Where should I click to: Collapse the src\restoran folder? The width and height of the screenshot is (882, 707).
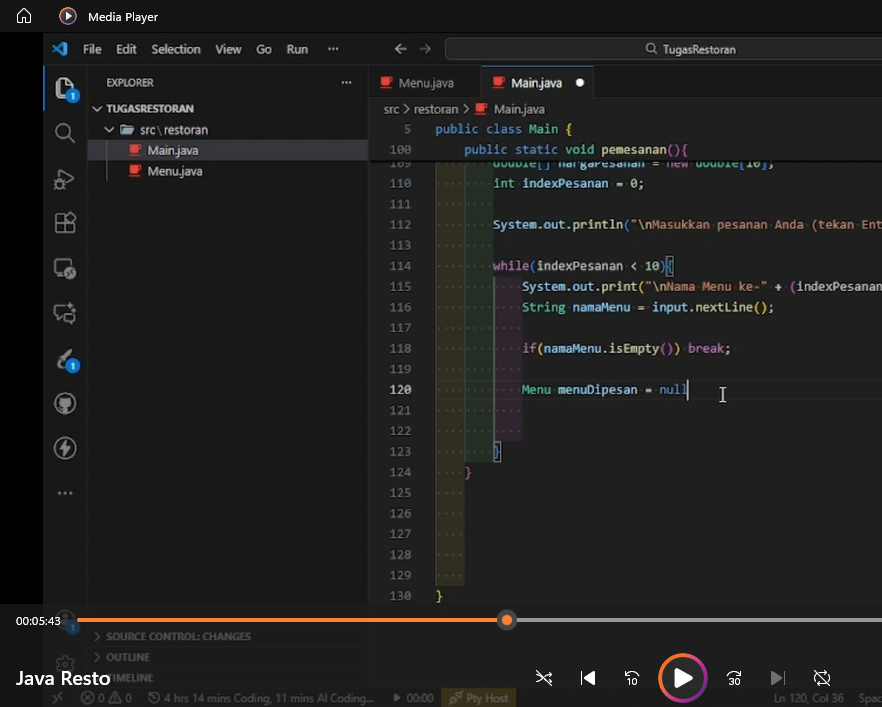(x=109, y=129)
